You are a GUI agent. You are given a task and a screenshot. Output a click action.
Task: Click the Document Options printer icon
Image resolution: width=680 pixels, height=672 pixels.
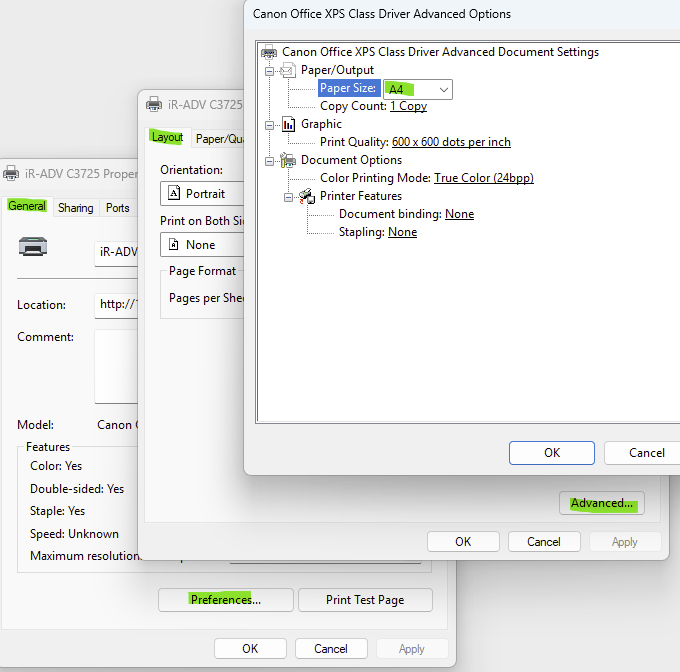pos(288,160)
